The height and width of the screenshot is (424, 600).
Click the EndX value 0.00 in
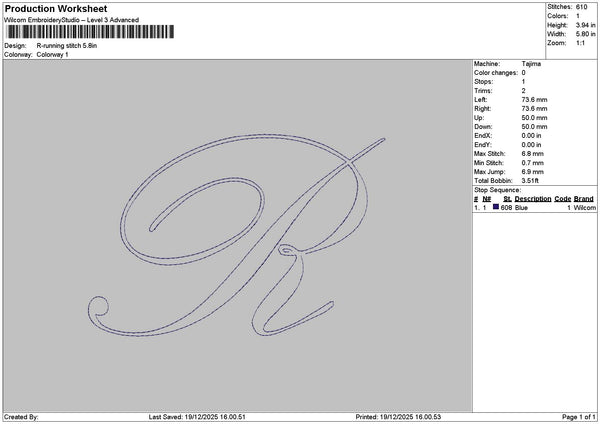pyautogui.click(x=531, y=136)
